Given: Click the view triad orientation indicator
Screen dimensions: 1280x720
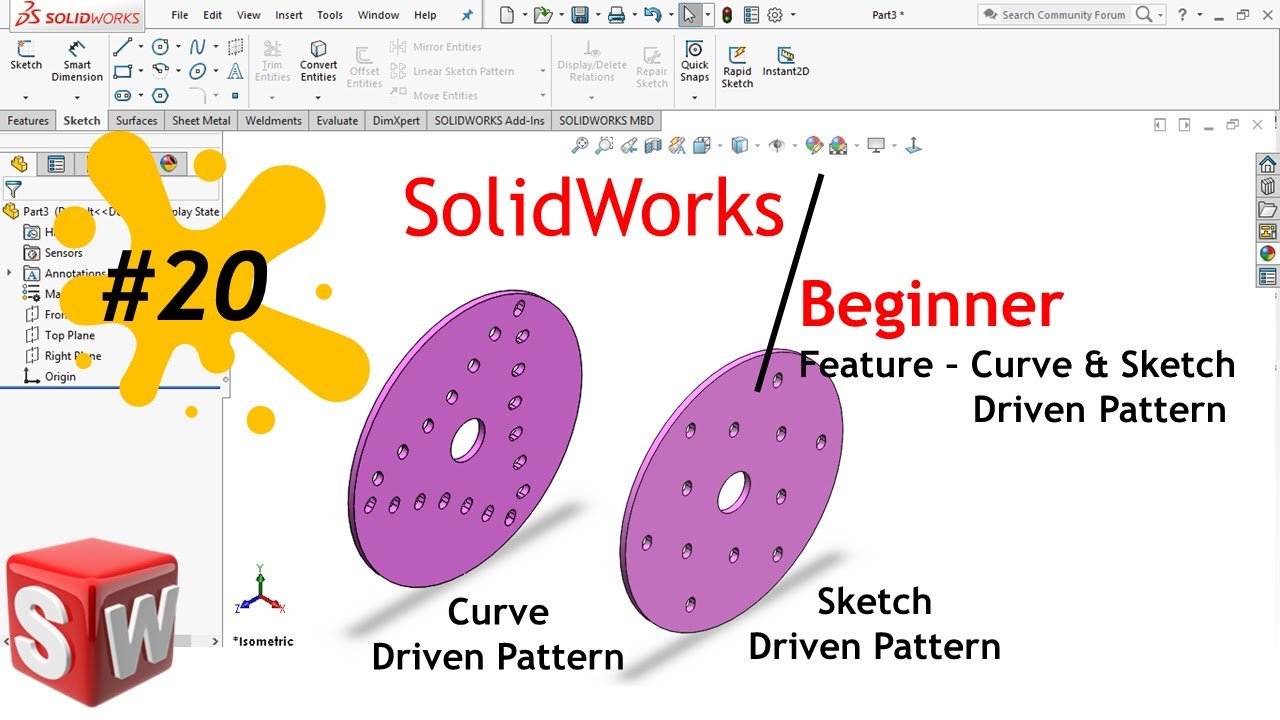Looking at the screenshot, I should pyautogui.click(x=260, y=590).
